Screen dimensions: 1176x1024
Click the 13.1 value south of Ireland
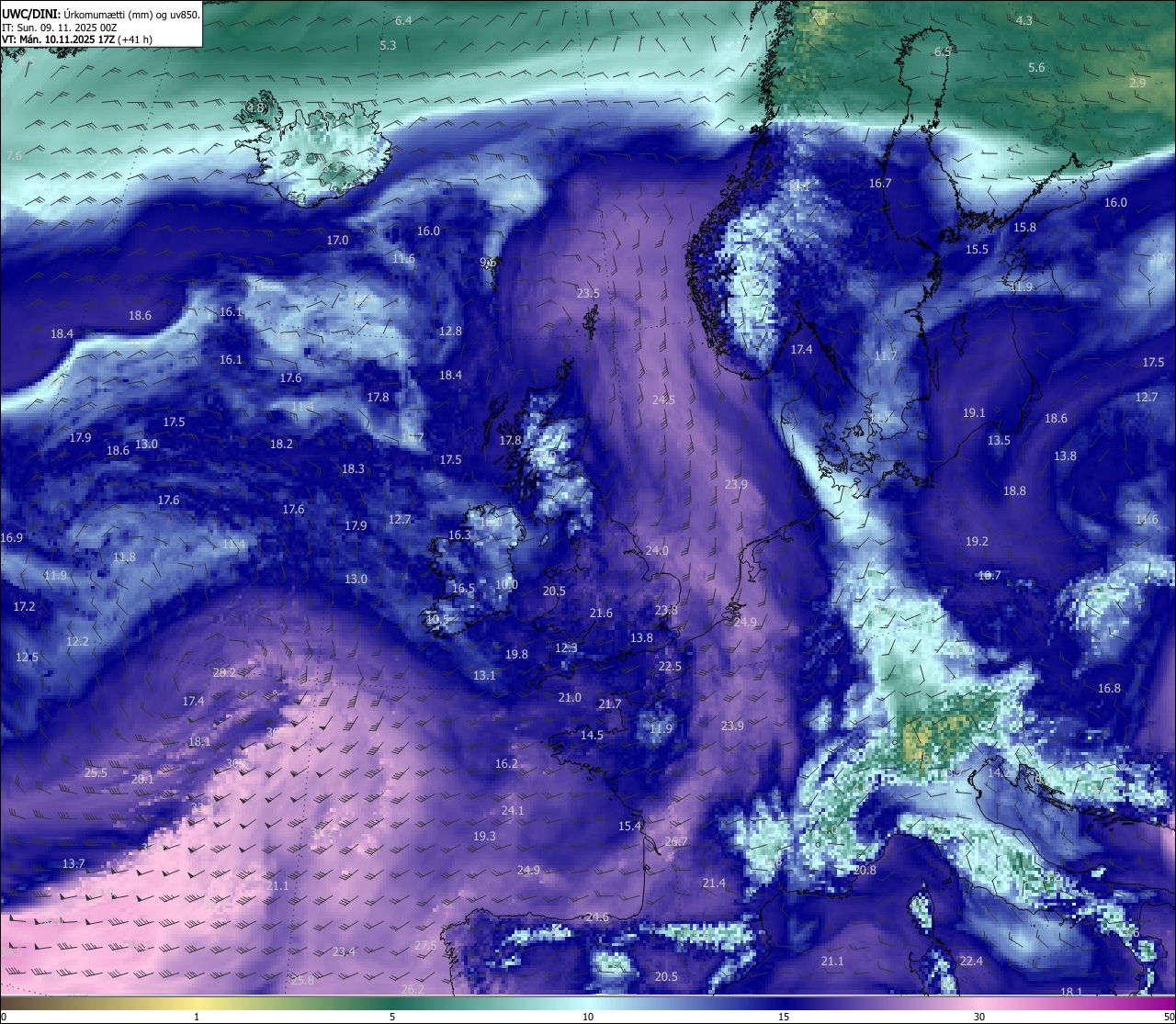484,675
